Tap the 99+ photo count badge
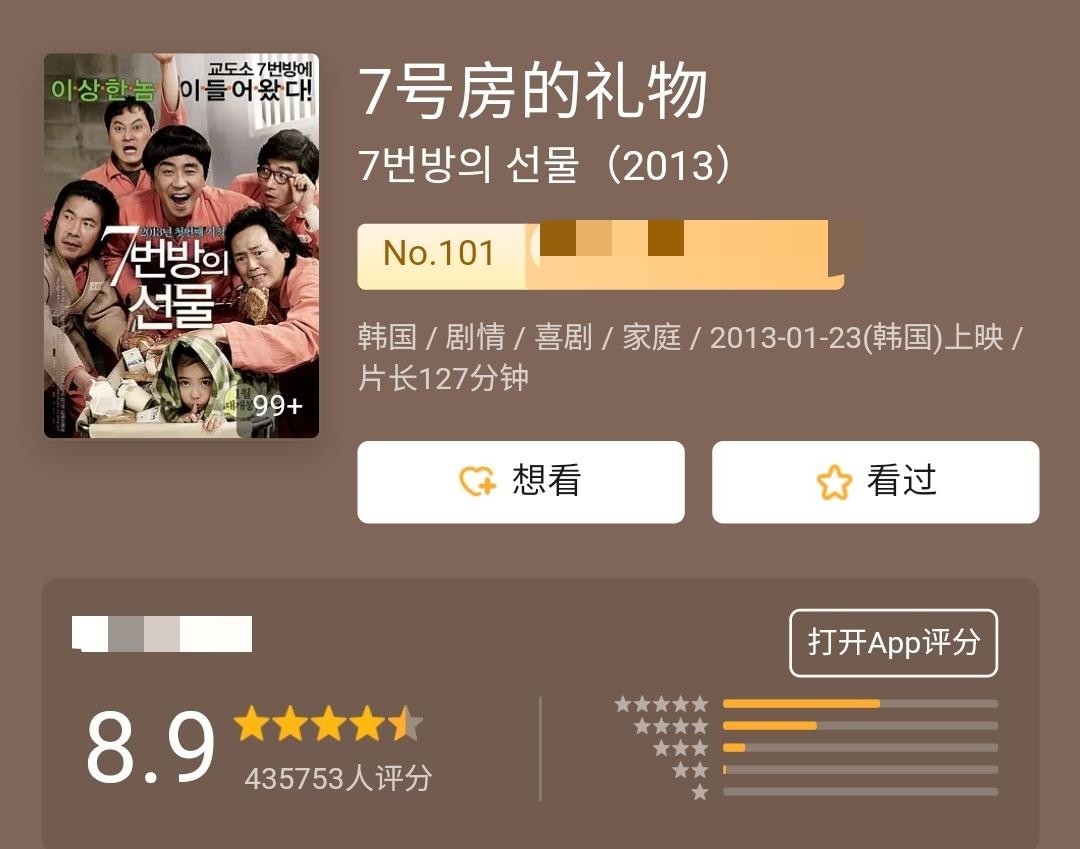The width and height of the screenshot is (1080, 849). [x=278, y=406]
